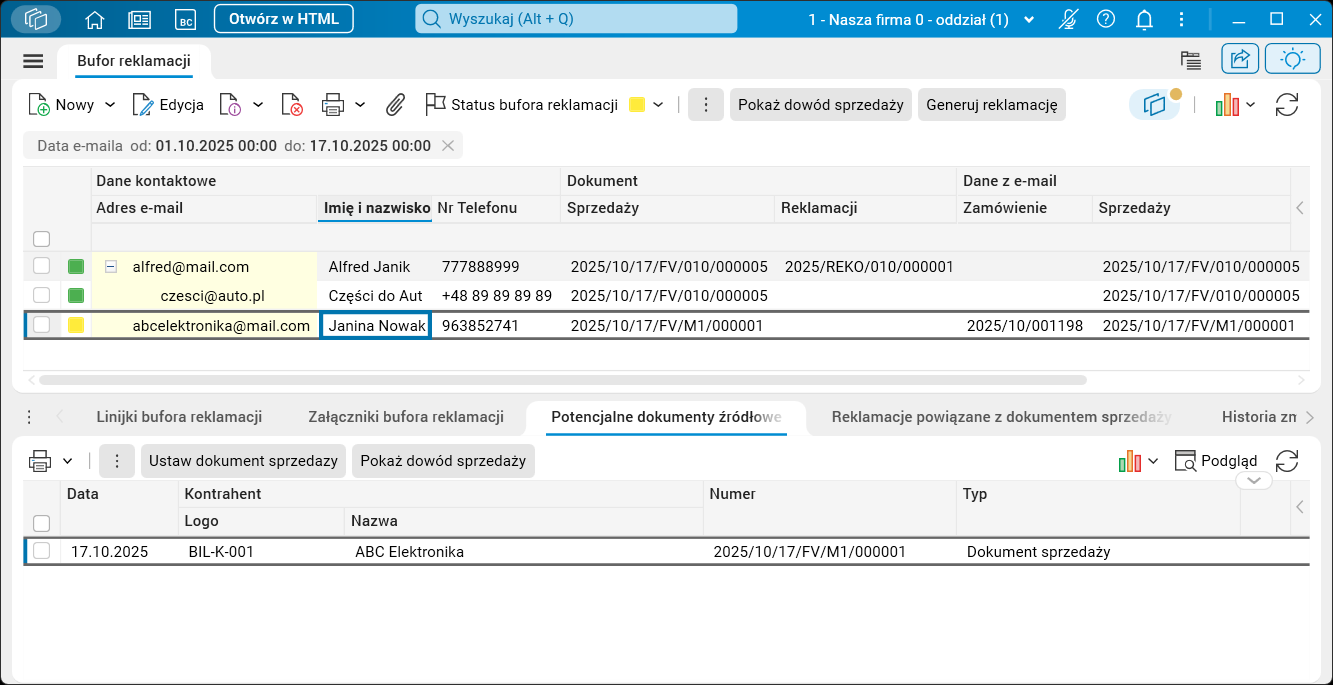This screenshot has width=1333, height=685.
Task: Click Generuj reklamację button
Action: coord(992,105)
